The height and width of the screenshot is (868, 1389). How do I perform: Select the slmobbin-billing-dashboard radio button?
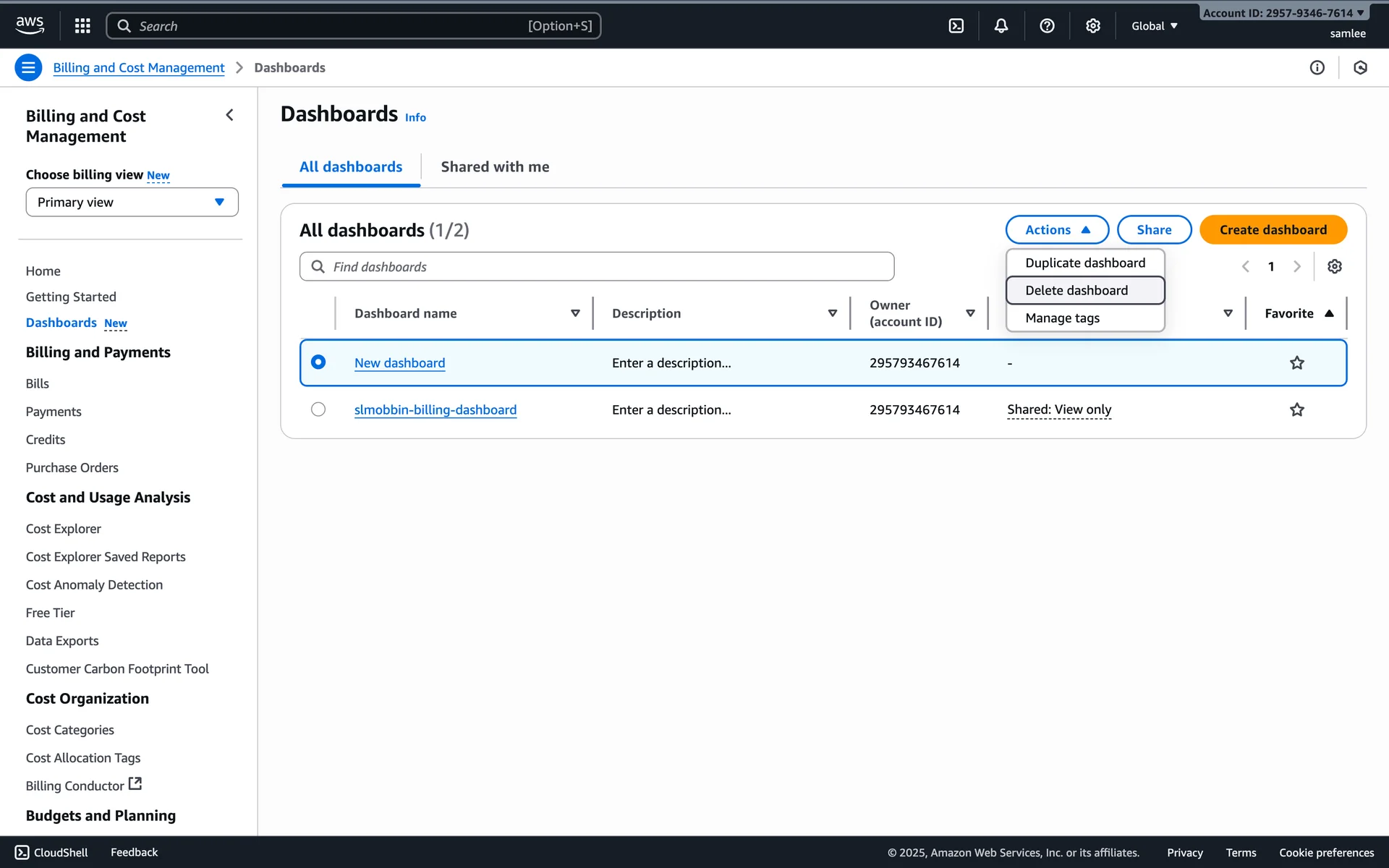318,409
